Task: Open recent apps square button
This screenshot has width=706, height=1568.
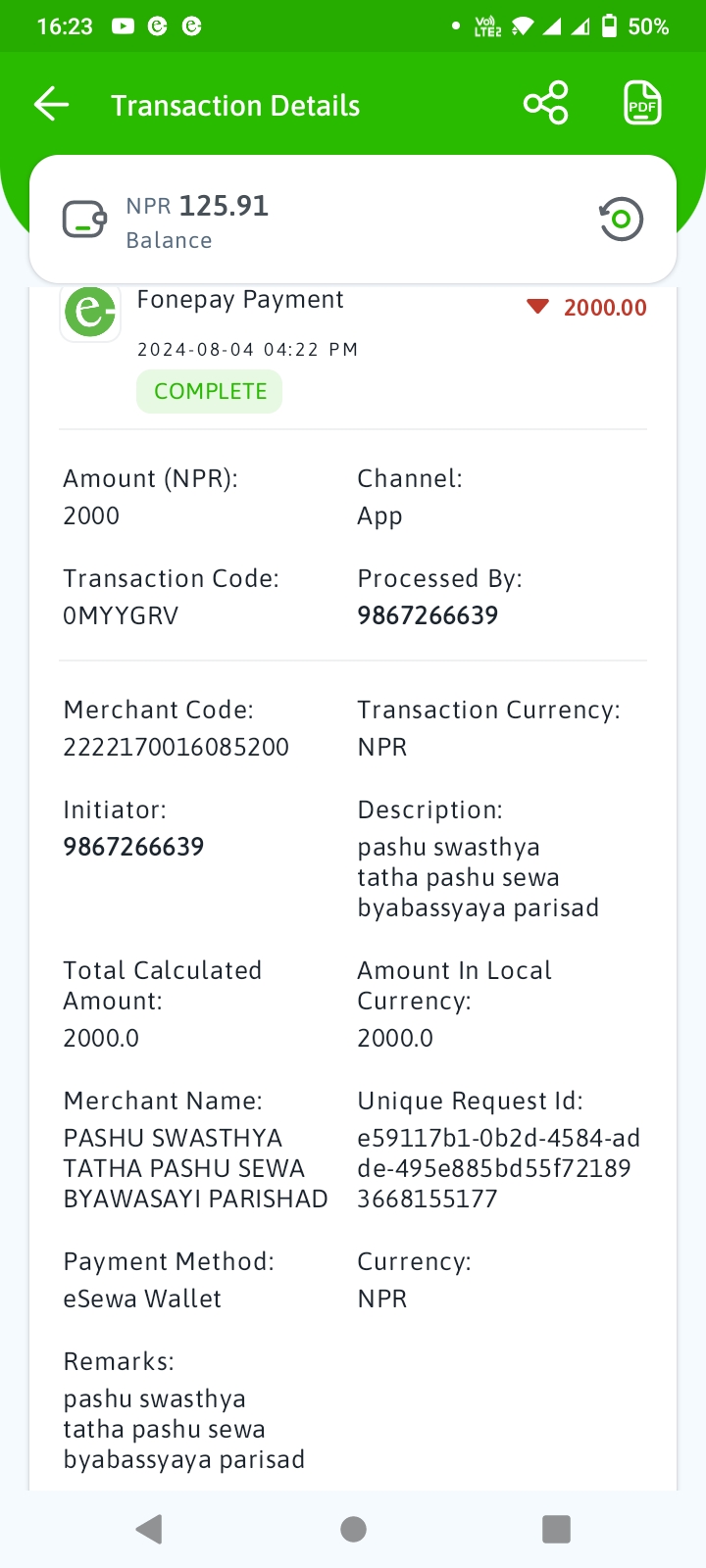Action: point(556,1529)
